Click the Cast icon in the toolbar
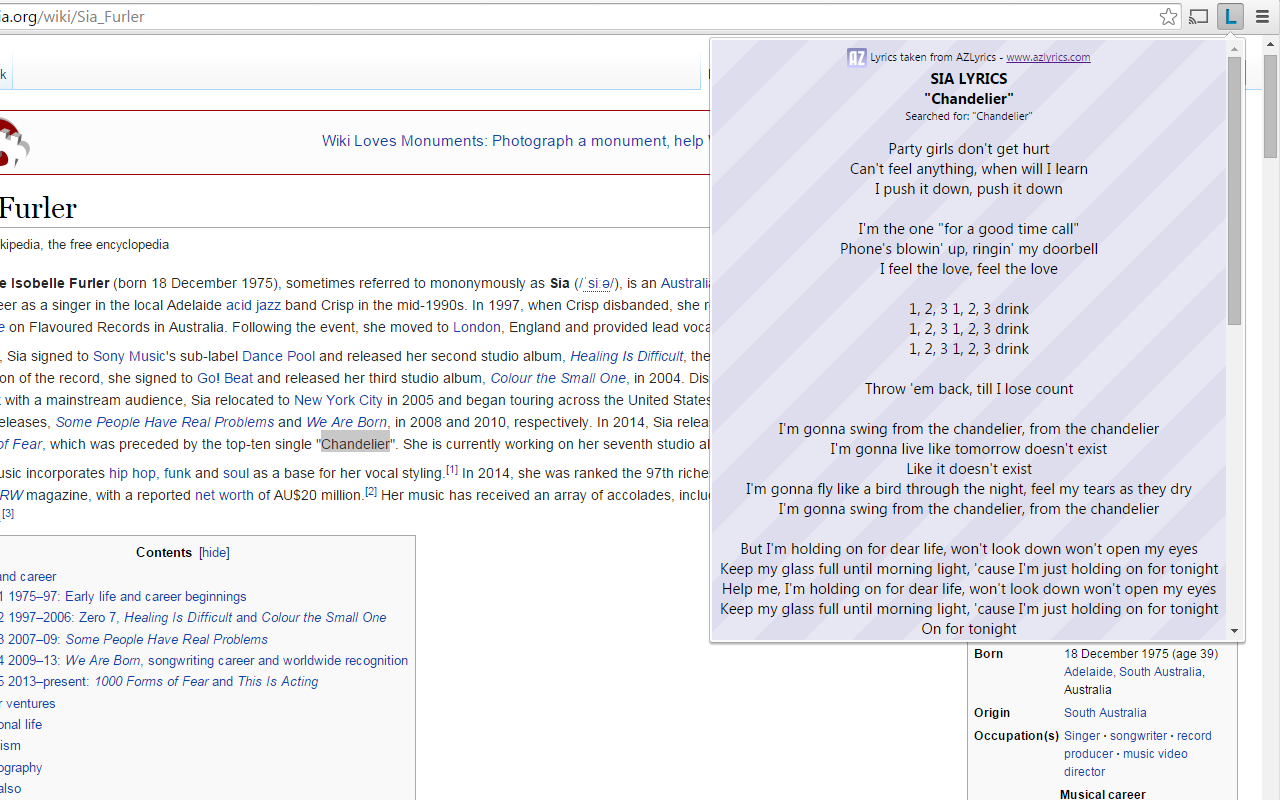This screenshot has width=1280, height=800. pyautogui.click(x=1198, y=17)
